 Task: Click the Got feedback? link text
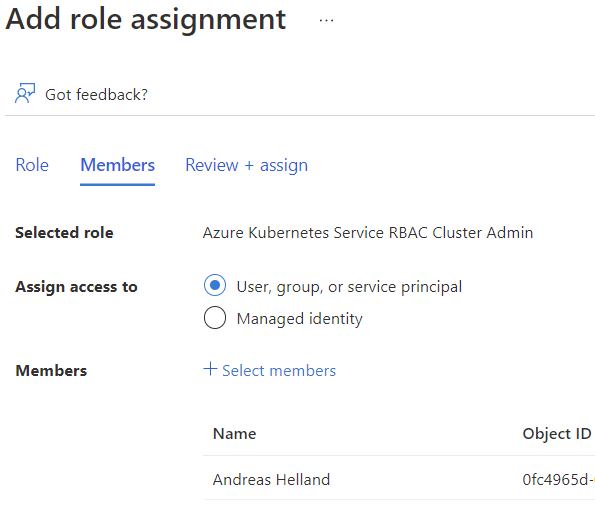click(96, 94)
